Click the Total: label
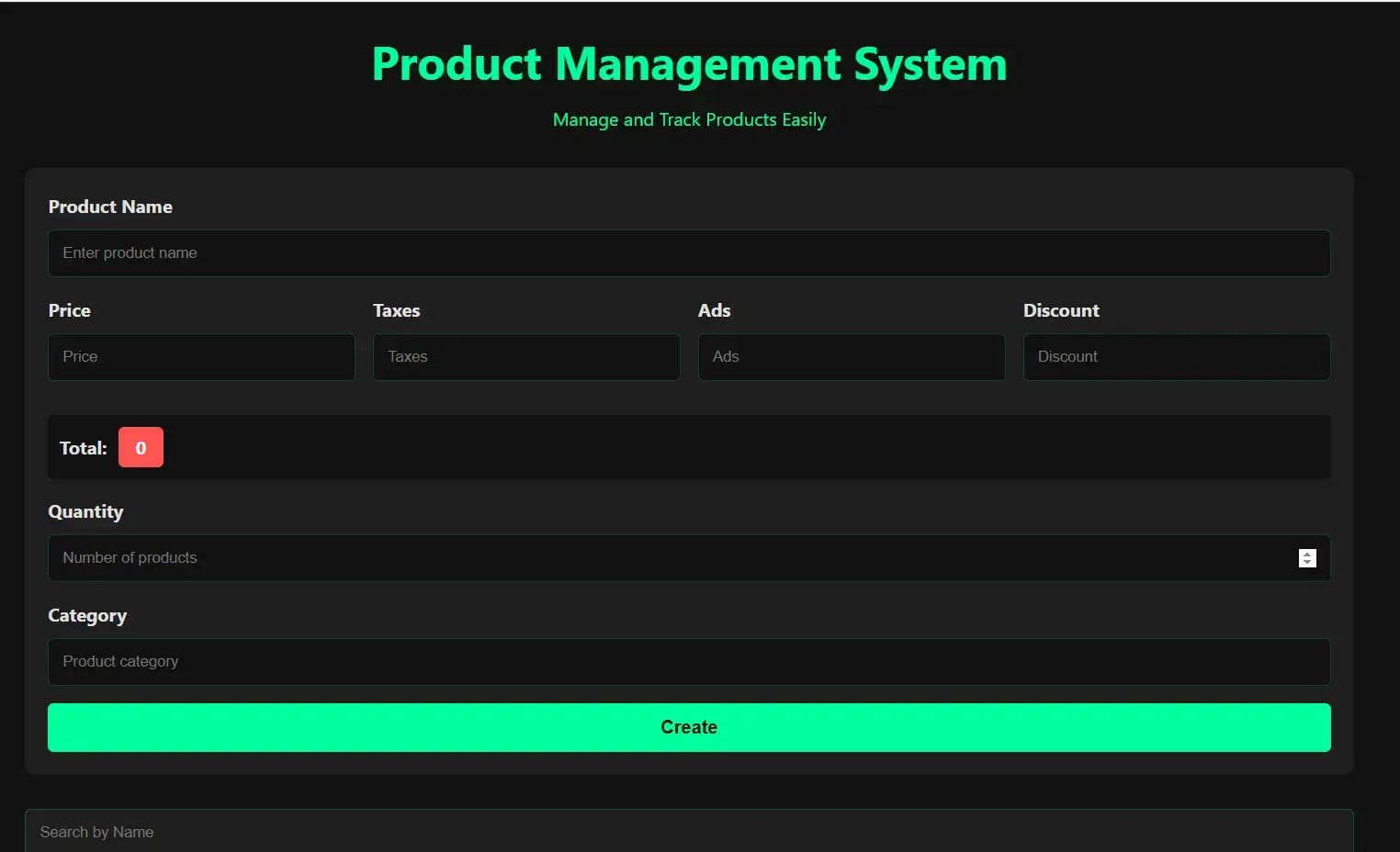 pos(84,448)
